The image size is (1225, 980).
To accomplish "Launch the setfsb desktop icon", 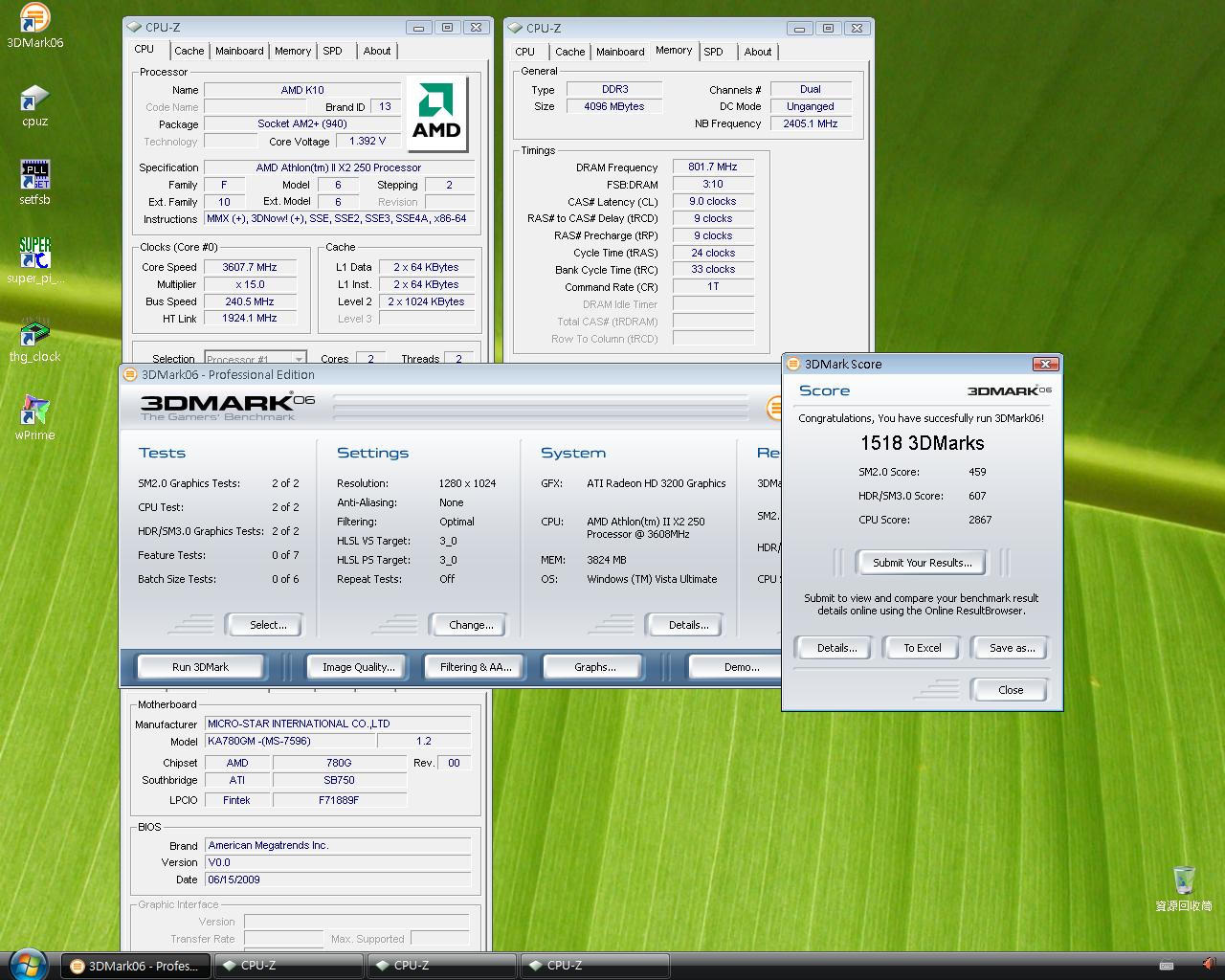I will click(x=34, y=183).
